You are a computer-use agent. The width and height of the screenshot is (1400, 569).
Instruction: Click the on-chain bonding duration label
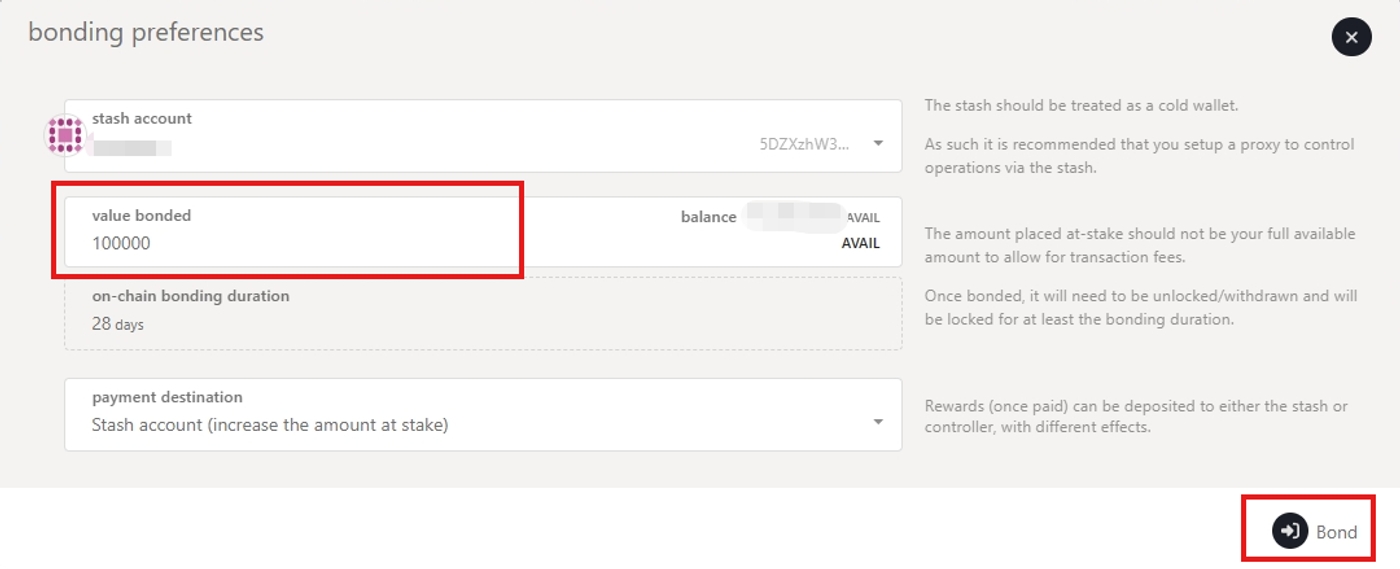(190, 296)
